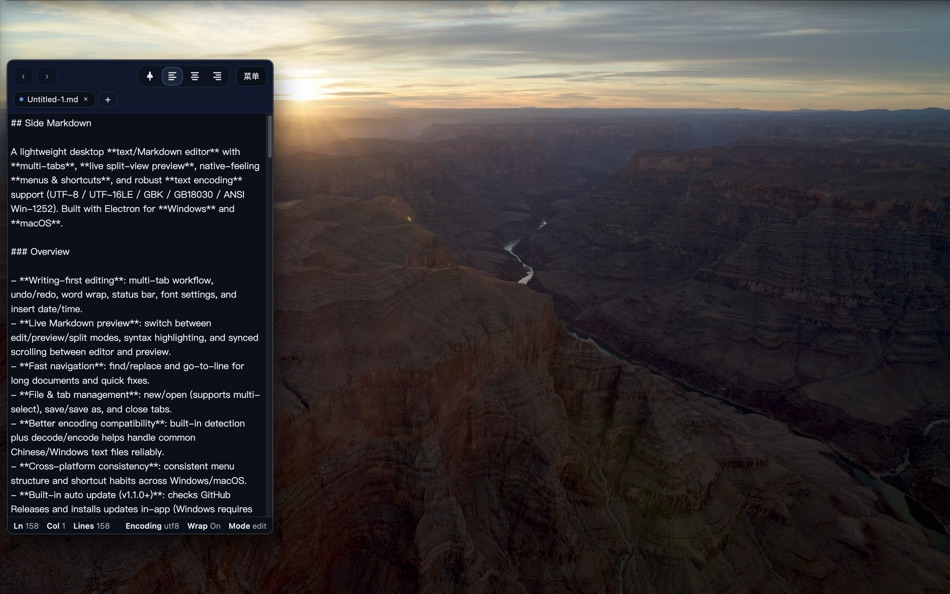Open the macOS menu via 菜单 button
This screenshot has width=950, height=594.
pyautogui.click(x=251, y=75)
